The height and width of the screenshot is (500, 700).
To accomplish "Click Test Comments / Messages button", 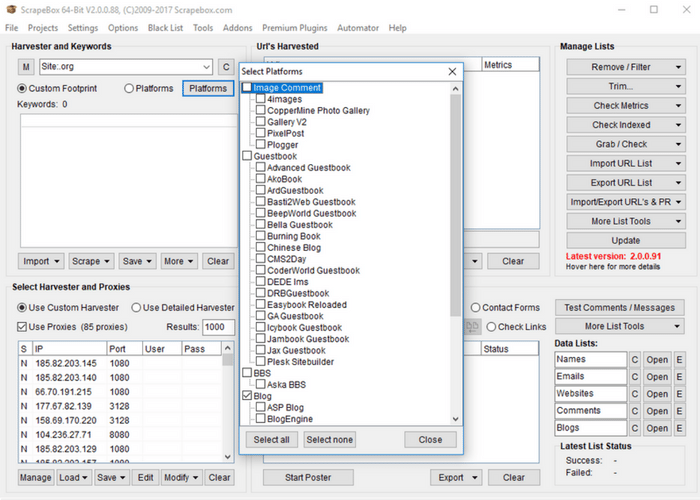I will pos(620,308).
